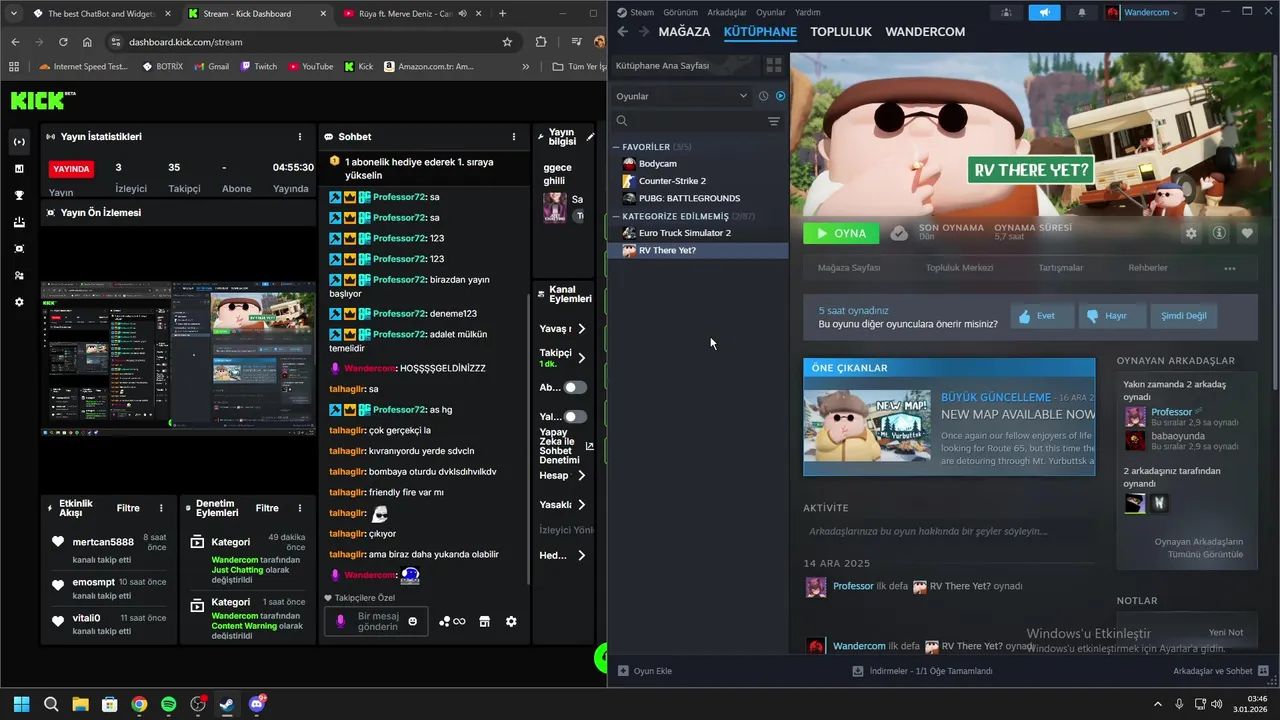This screenshot has width=1280, height=720.
Task: Open Steam Görünüm menu
Action: pyautogui.click(x=681, y=12)
